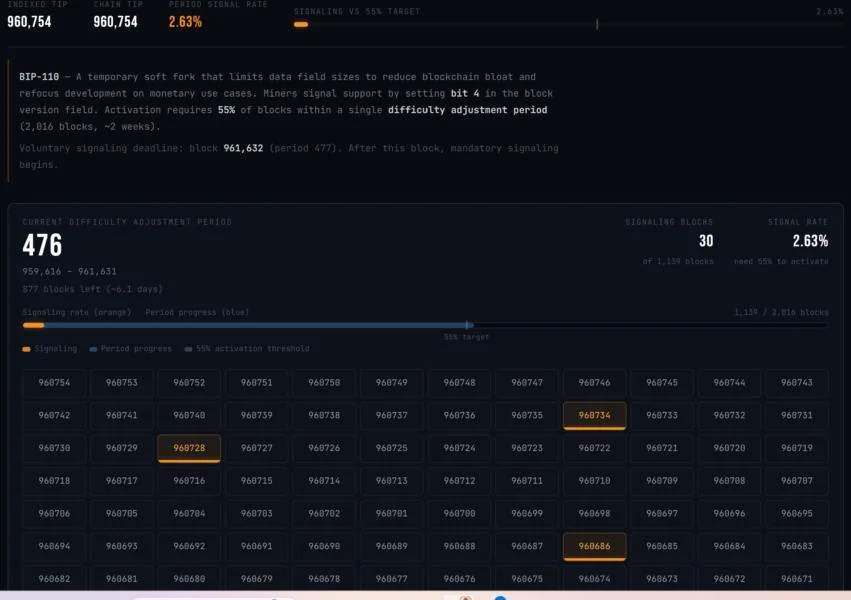Click the 55% tick on the top signaling bar
851x600 pixels.
click(597, 24)
